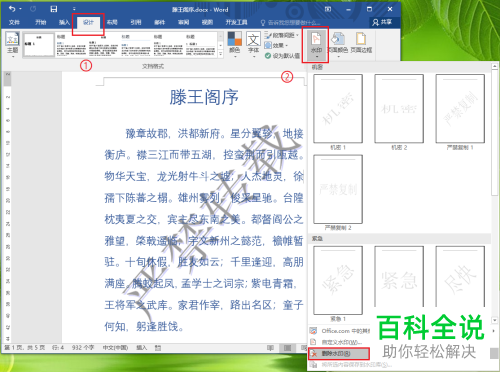Screen dimensions: 500x372
Task: Expand the Office.com watermarks submenu arrow
Action: pos(493,331)
